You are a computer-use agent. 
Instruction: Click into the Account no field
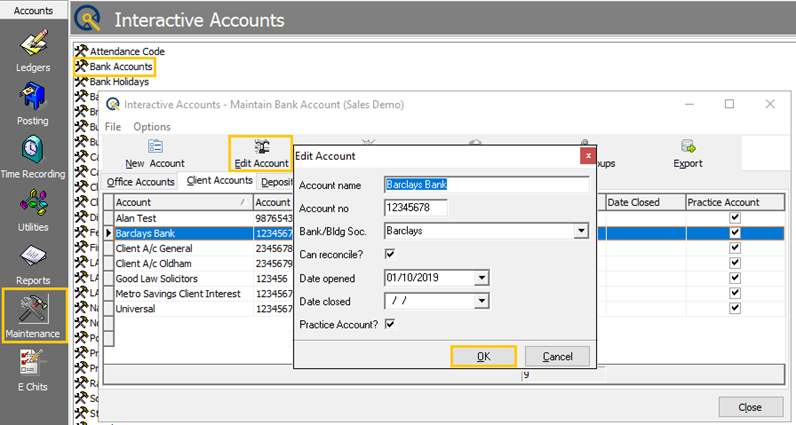[416, 208]
